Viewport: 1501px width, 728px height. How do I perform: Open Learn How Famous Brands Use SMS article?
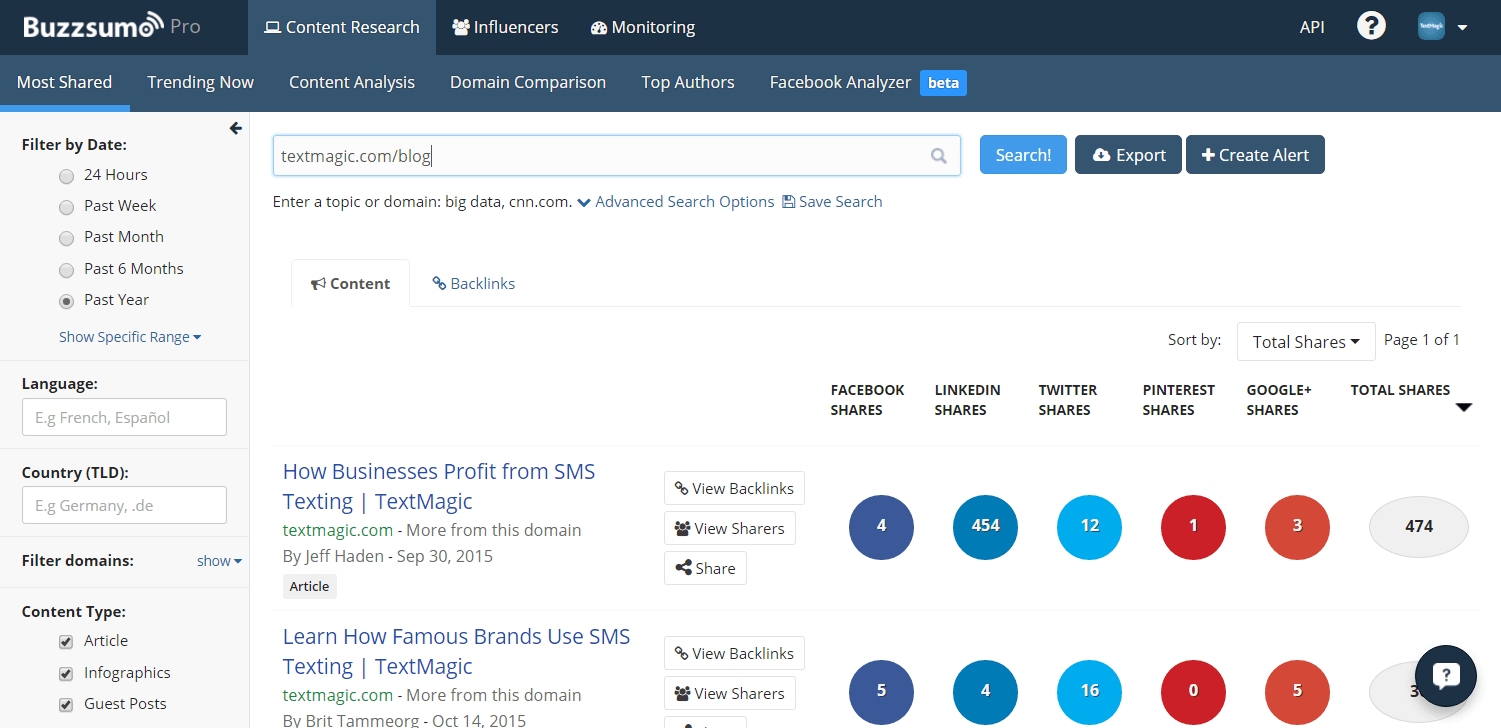coord(456,651)
